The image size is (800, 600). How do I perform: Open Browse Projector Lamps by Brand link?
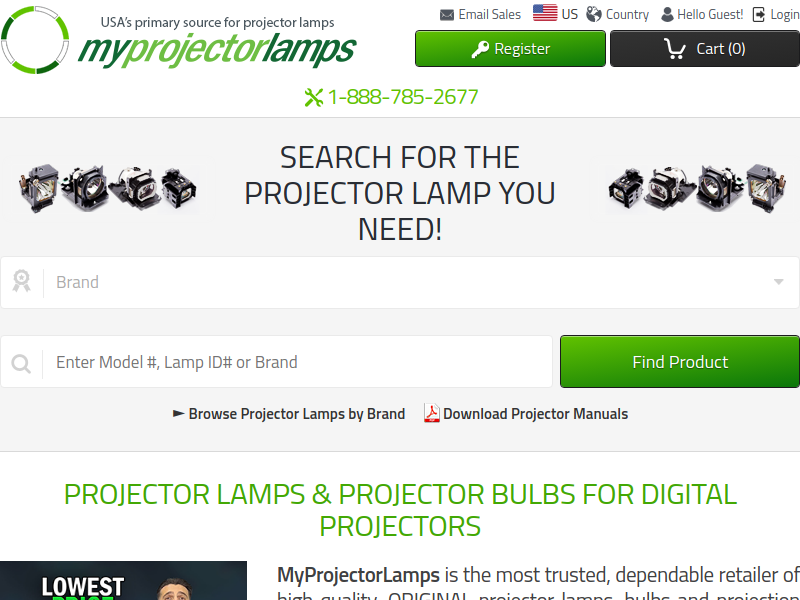click(x=289, y=413)
